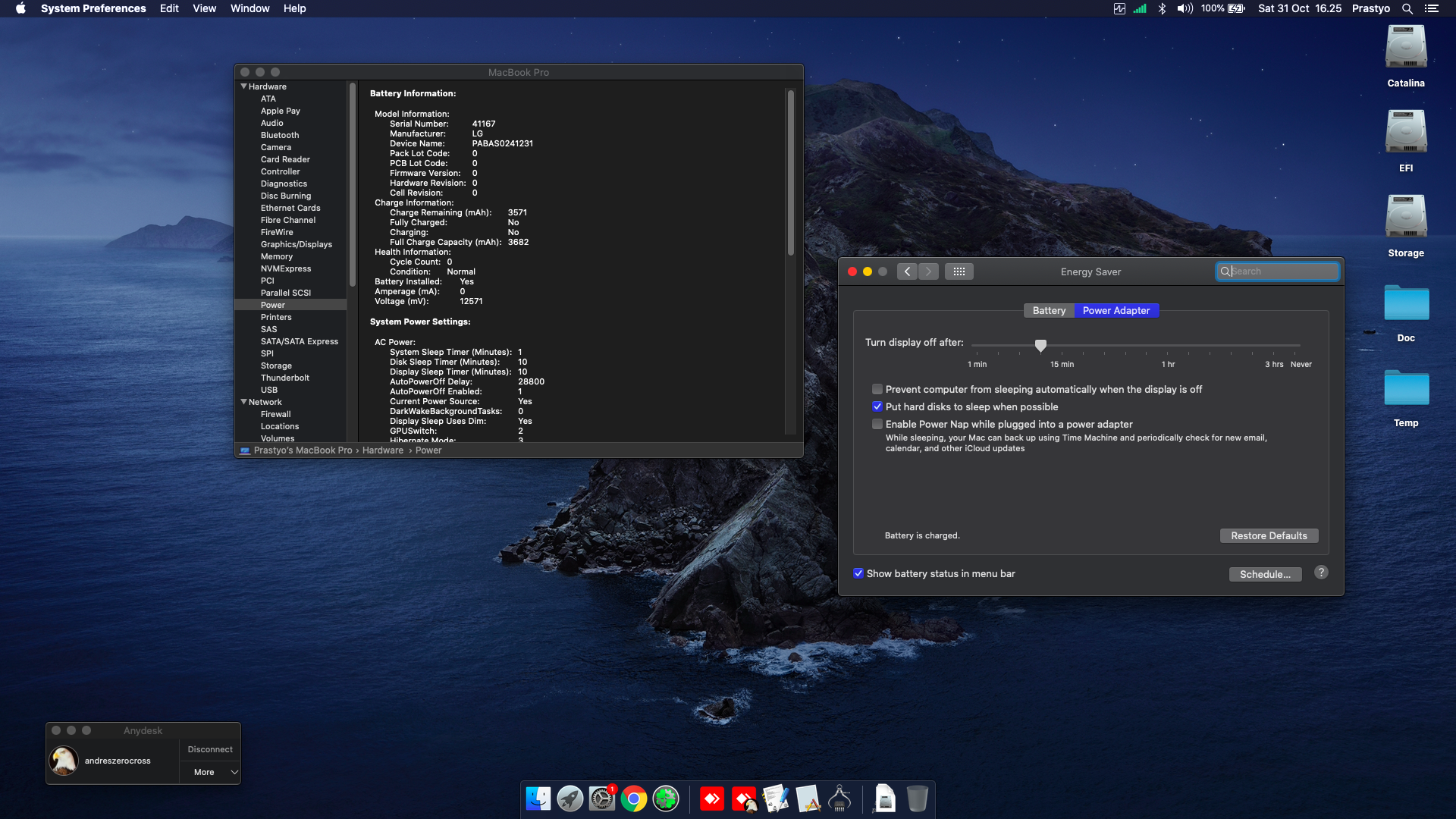Open Clover Configurator icon in dock
1456x819 pixels.
(666, 799)
